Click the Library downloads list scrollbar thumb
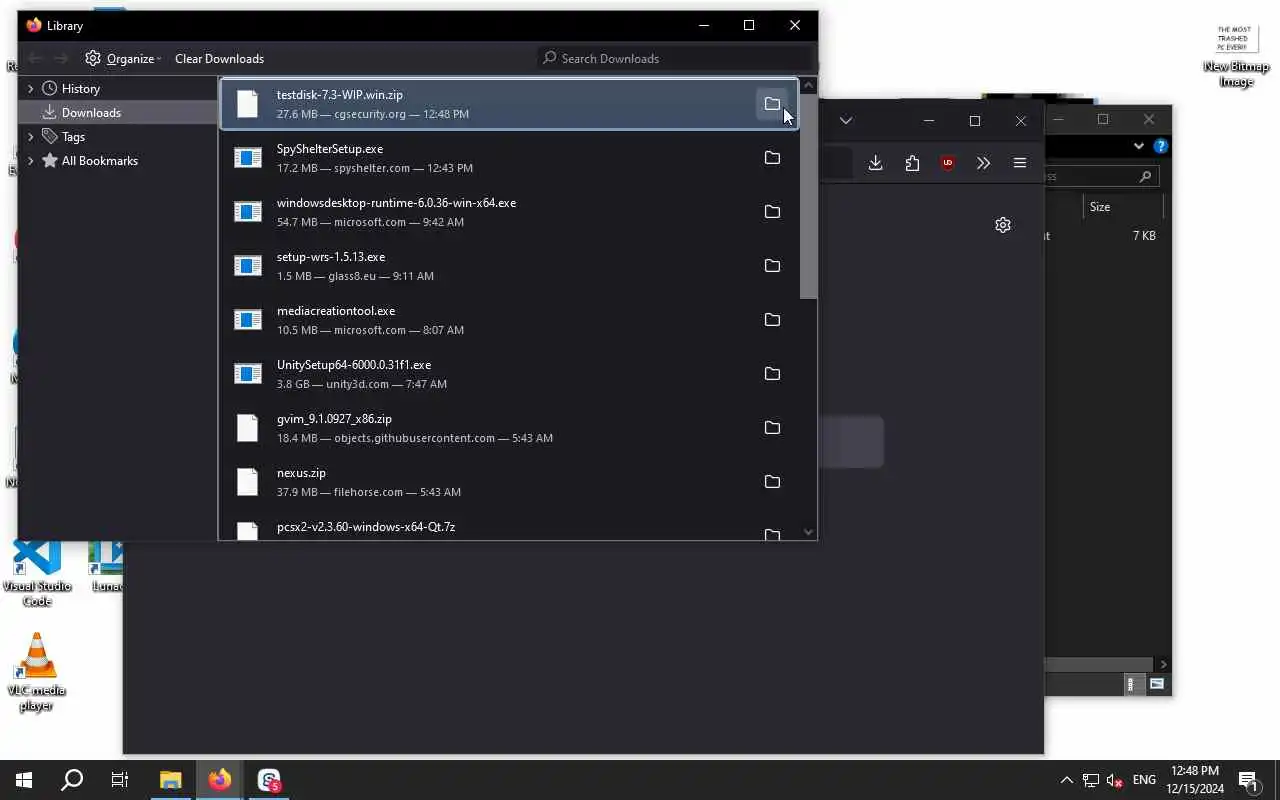 point(809,197)
